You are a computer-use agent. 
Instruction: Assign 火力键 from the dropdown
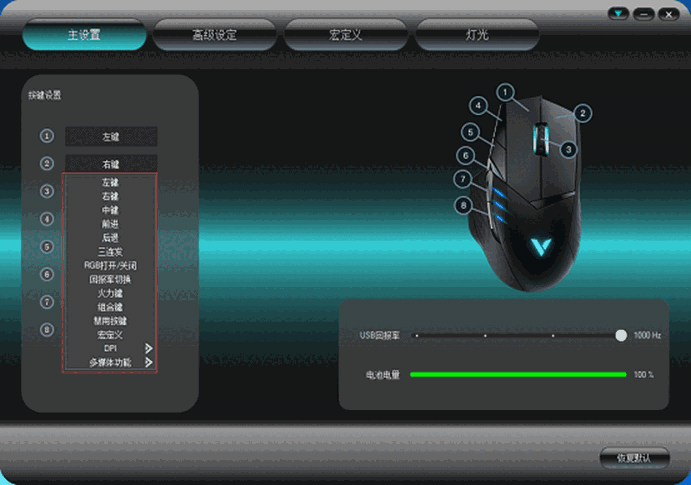(110, 293)
